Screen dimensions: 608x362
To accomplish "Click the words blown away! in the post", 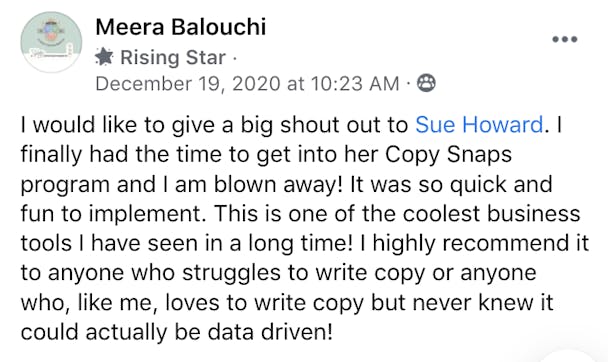I will point(278,184).
